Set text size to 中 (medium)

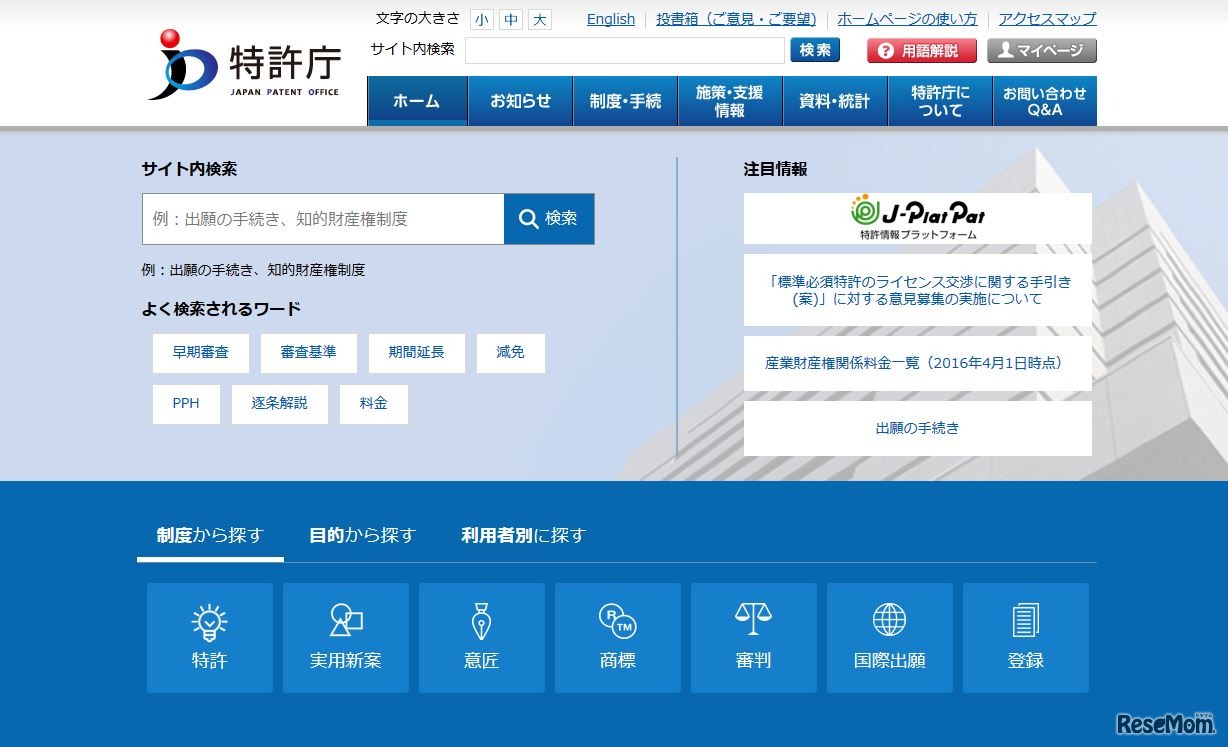(x=510, y=18)
